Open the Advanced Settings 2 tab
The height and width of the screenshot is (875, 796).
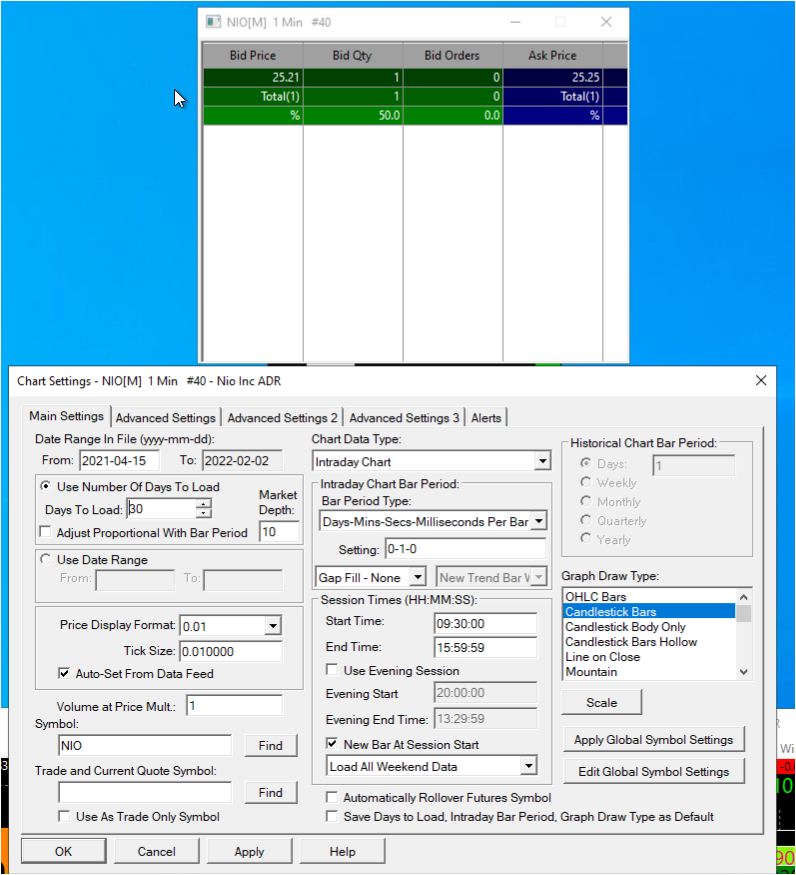(x=282, y=418)
